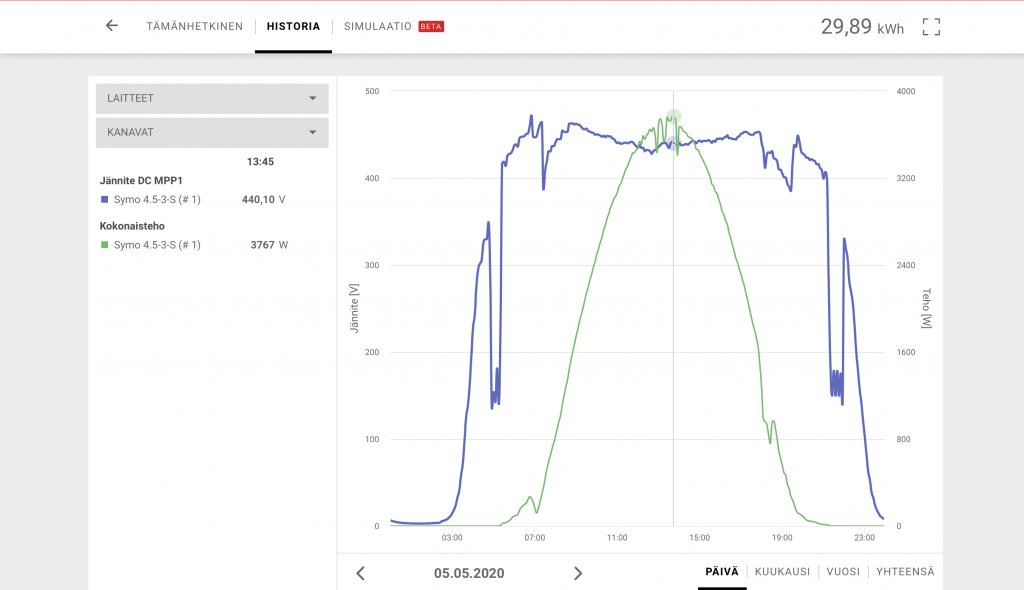Go to next day with right chevron
This screenshot has width=1024, height=590.
coord(577,573)
